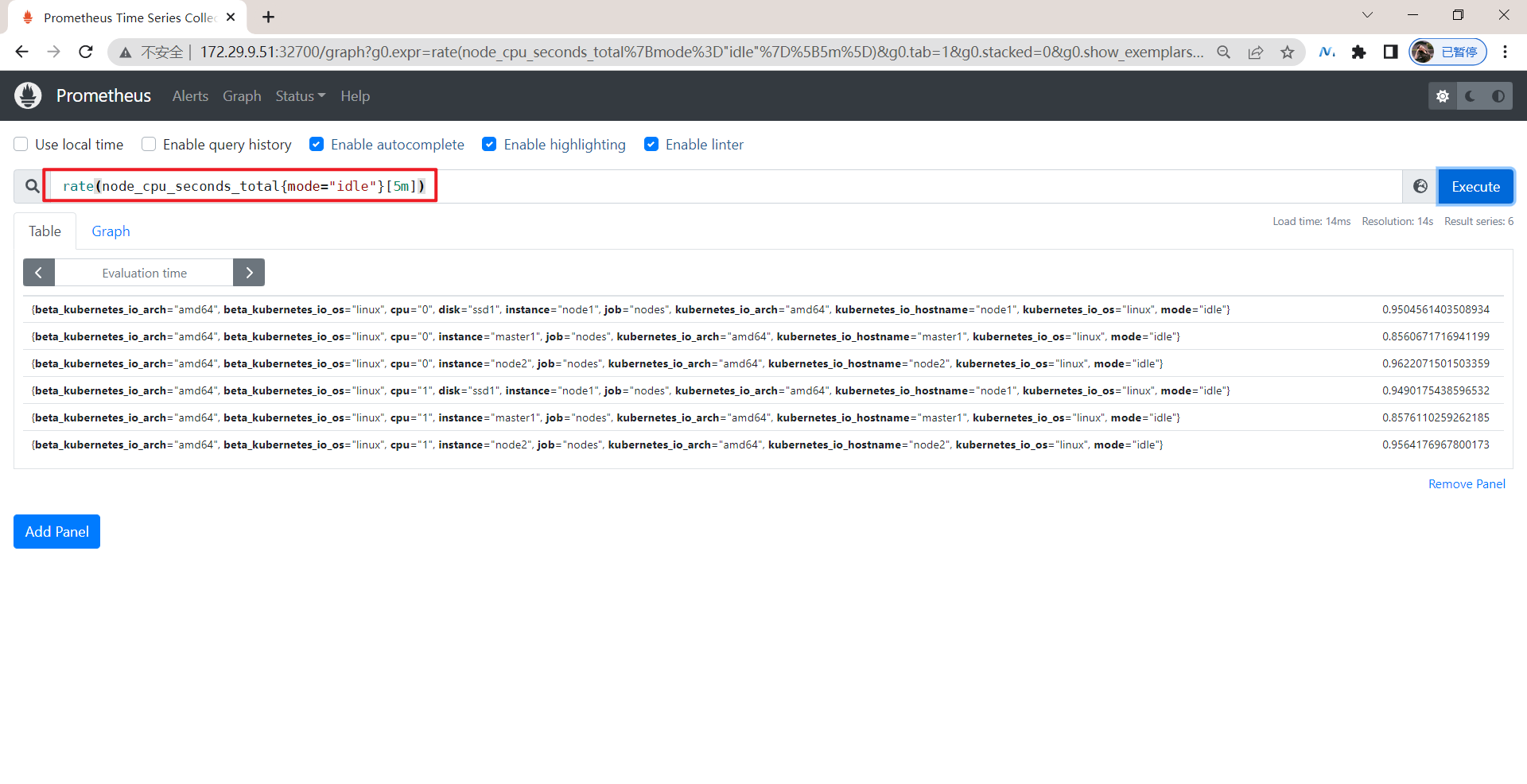Expand the Status dropdown menu
The image size is (1527, 784).
pyautogui.click(x=301, y=96)
